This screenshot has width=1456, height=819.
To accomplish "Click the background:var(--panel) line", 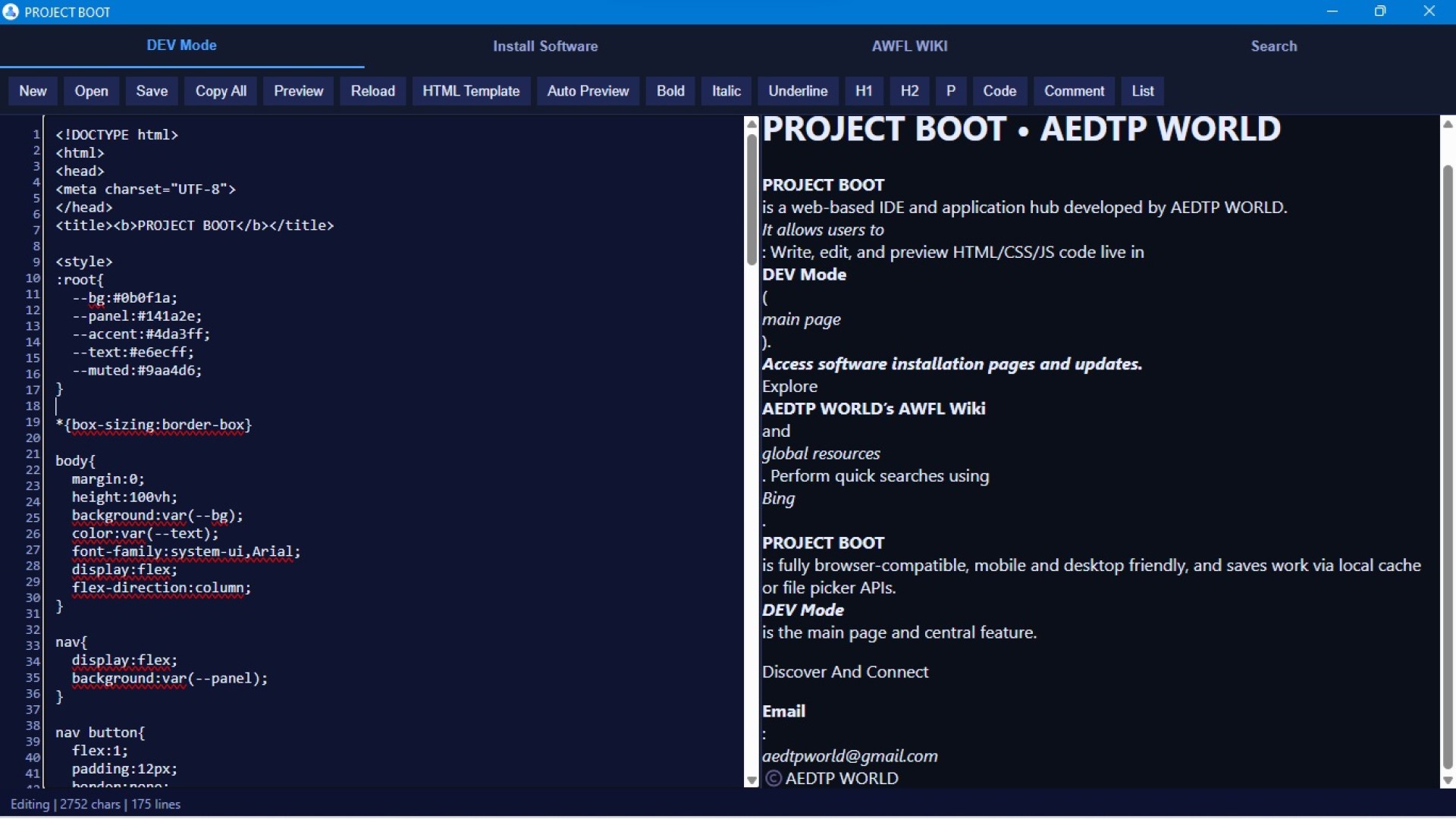I will [170, 679].
